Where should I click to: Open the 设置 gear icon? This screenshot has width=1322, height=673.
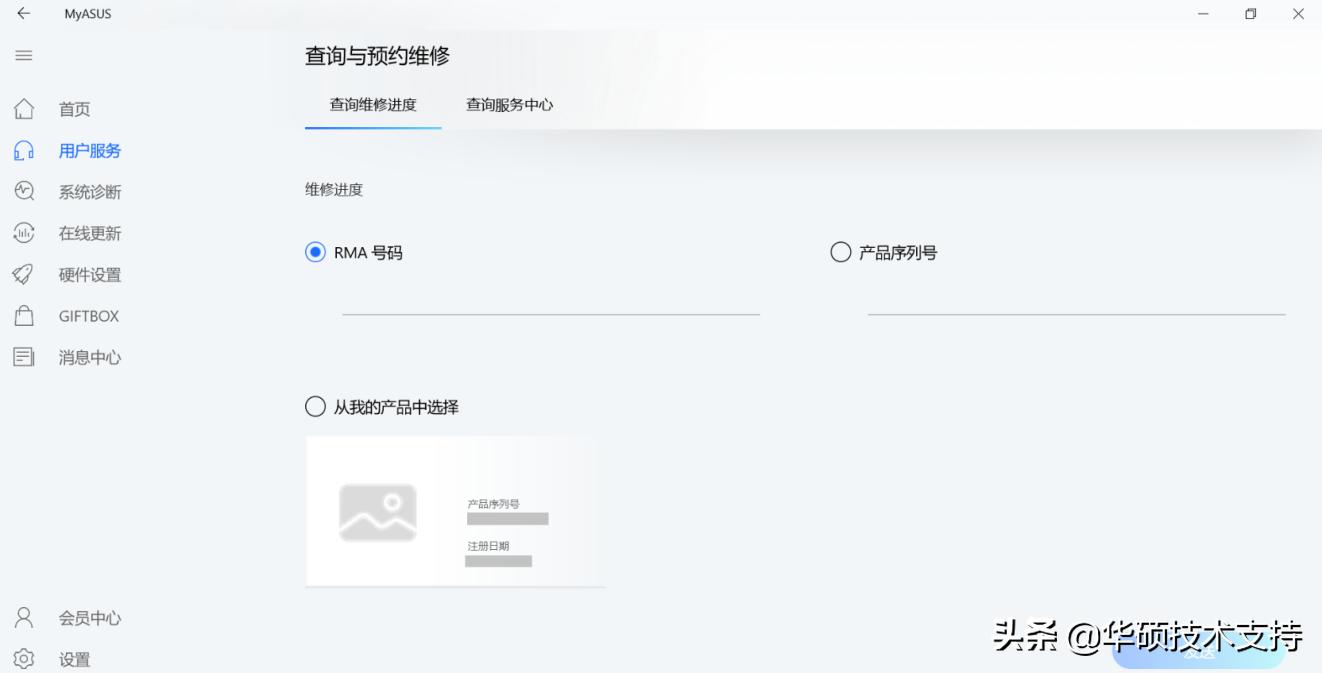(x=24, y=659)
